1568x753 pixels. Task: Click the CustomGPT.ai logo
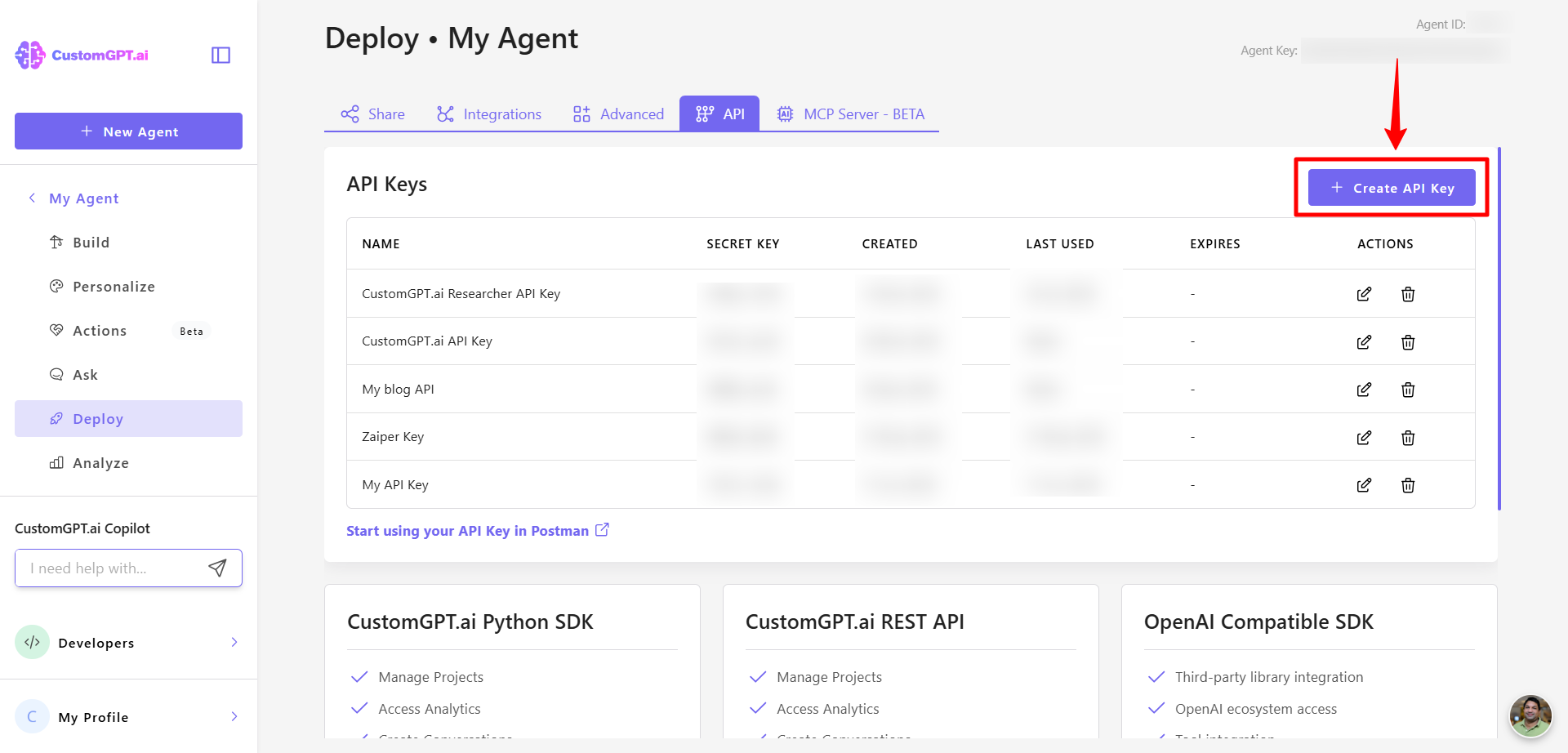pos(82,55)
